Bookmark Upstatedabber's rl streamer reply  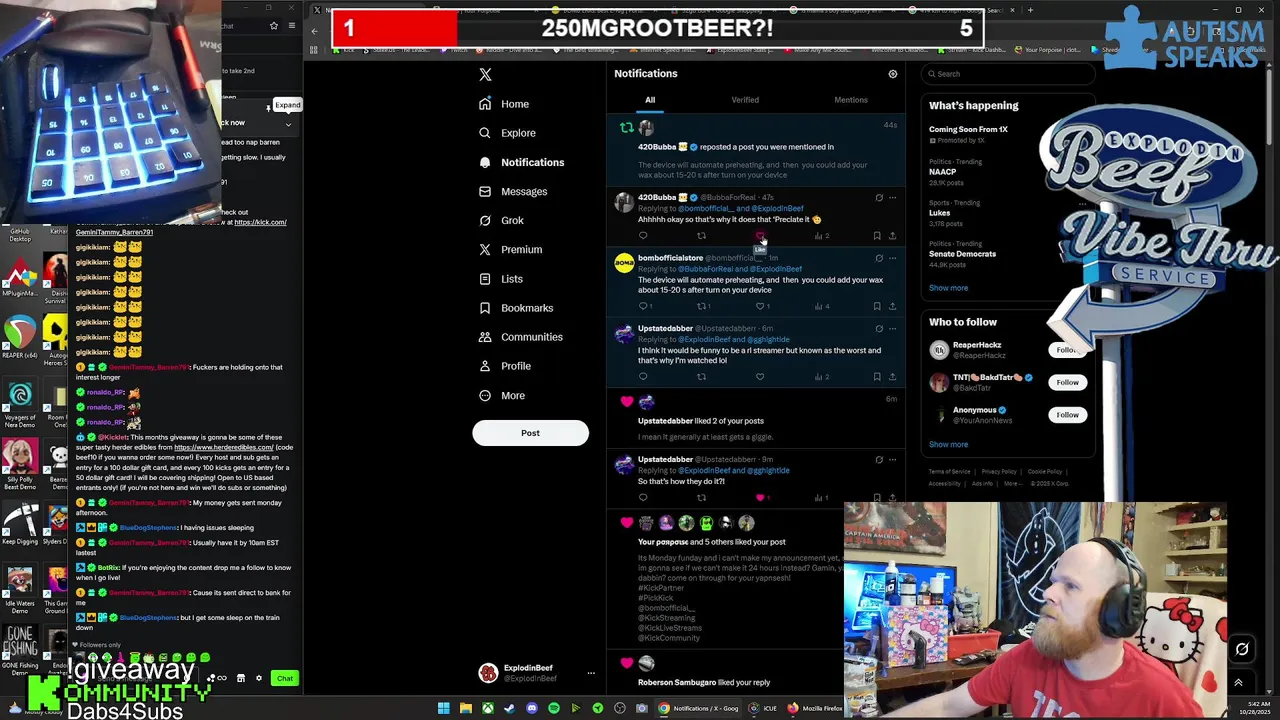877,377
